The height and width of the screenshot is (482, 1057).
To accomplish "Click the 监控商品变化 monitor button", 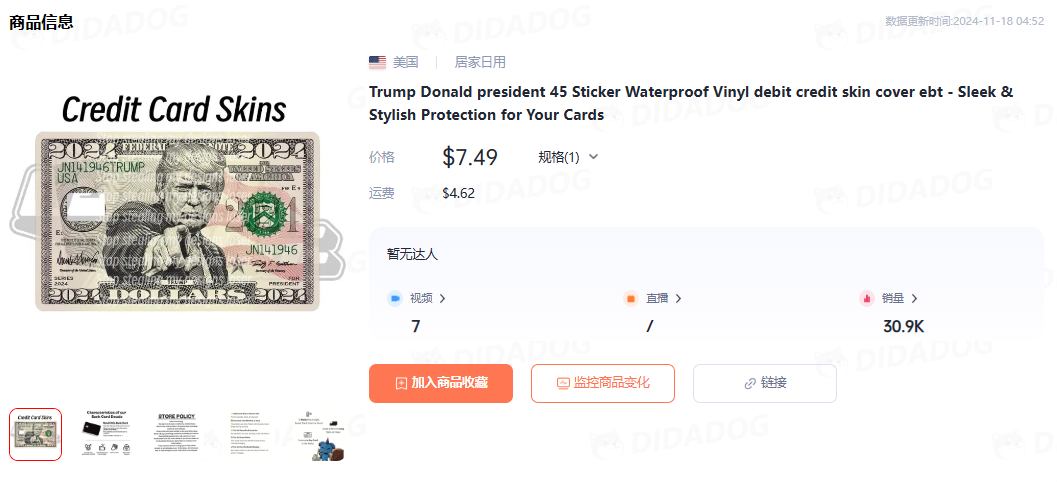I will tap(603, 384).
